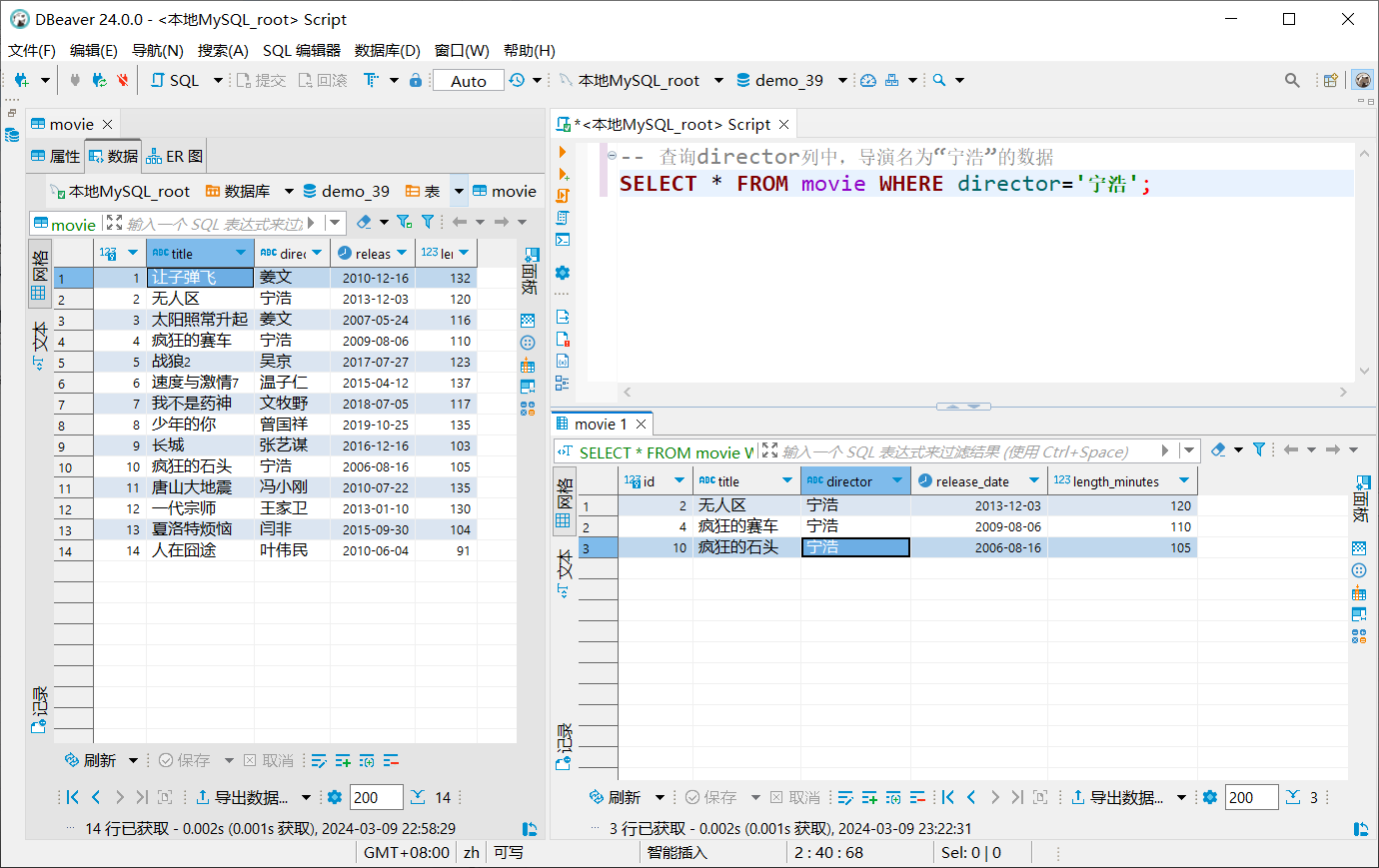Screen dimensions: 1379x868
Task: Toggle the 面板 panels button in result view
Action: tap(1360, 499)
